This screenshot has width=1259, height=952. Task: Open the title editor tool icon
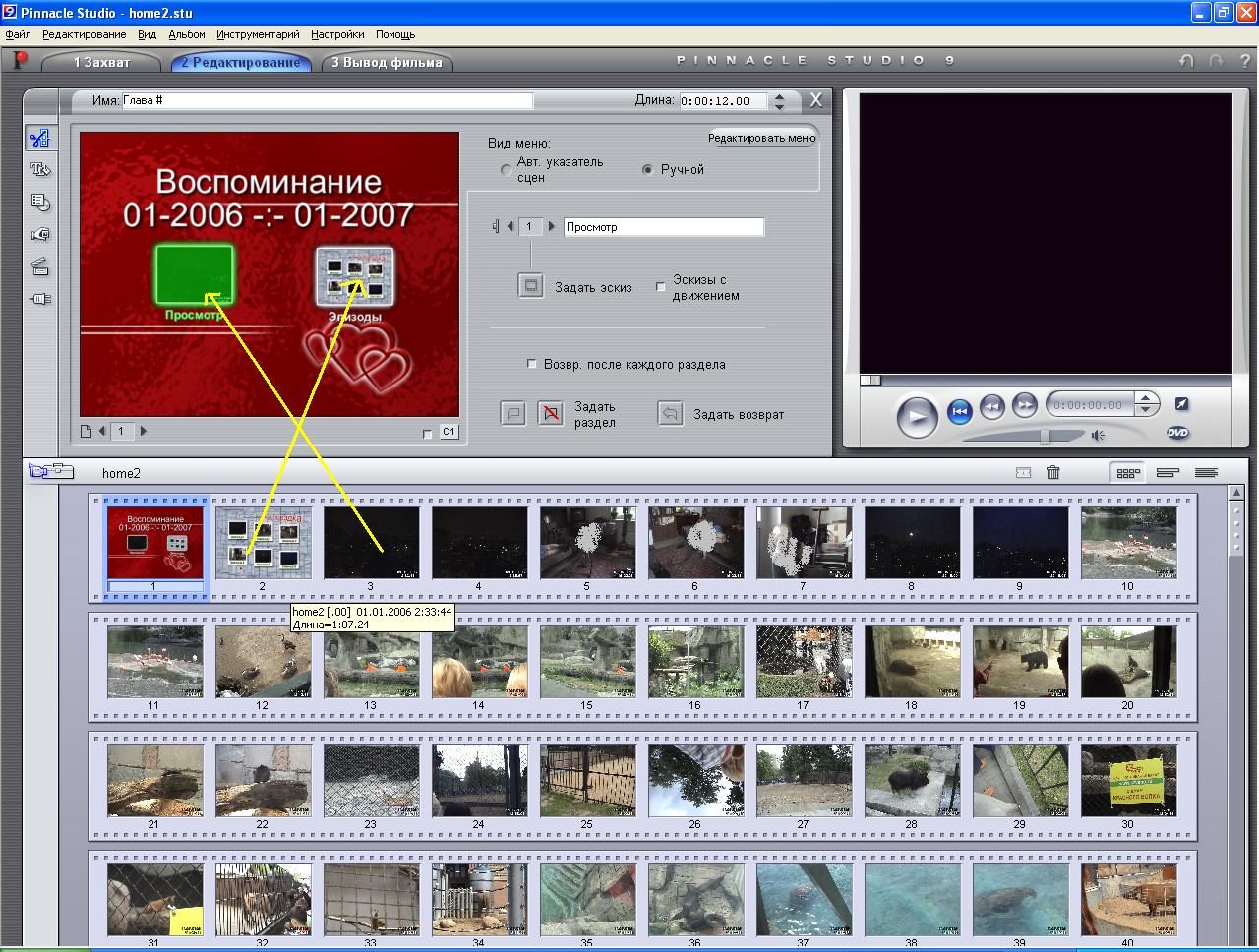point(39,169)
